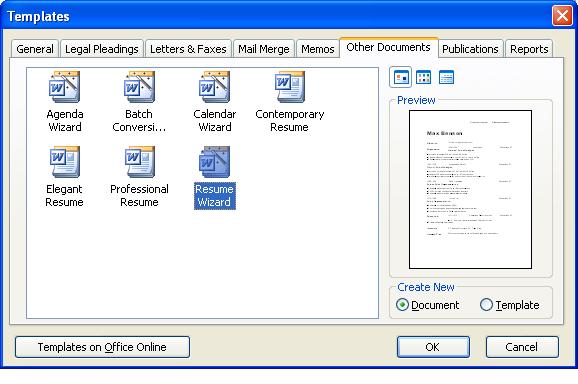Screen dimensions: 578x384
Task: Switch to Letters & Faxes tab
Action: click(188, 49)
